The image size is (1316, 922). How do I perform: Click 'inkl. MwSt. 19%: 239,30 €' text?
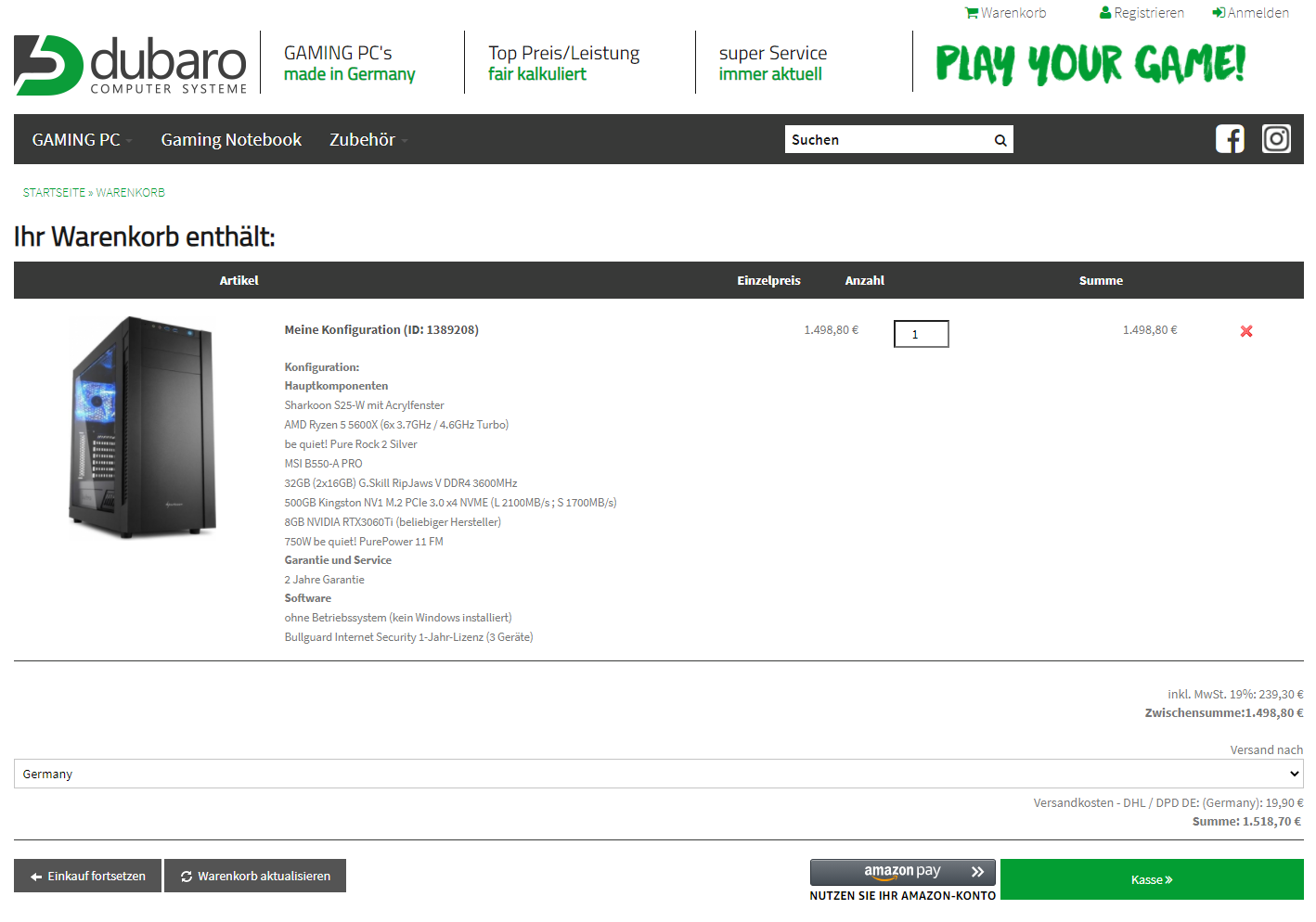coord(1235,694)
